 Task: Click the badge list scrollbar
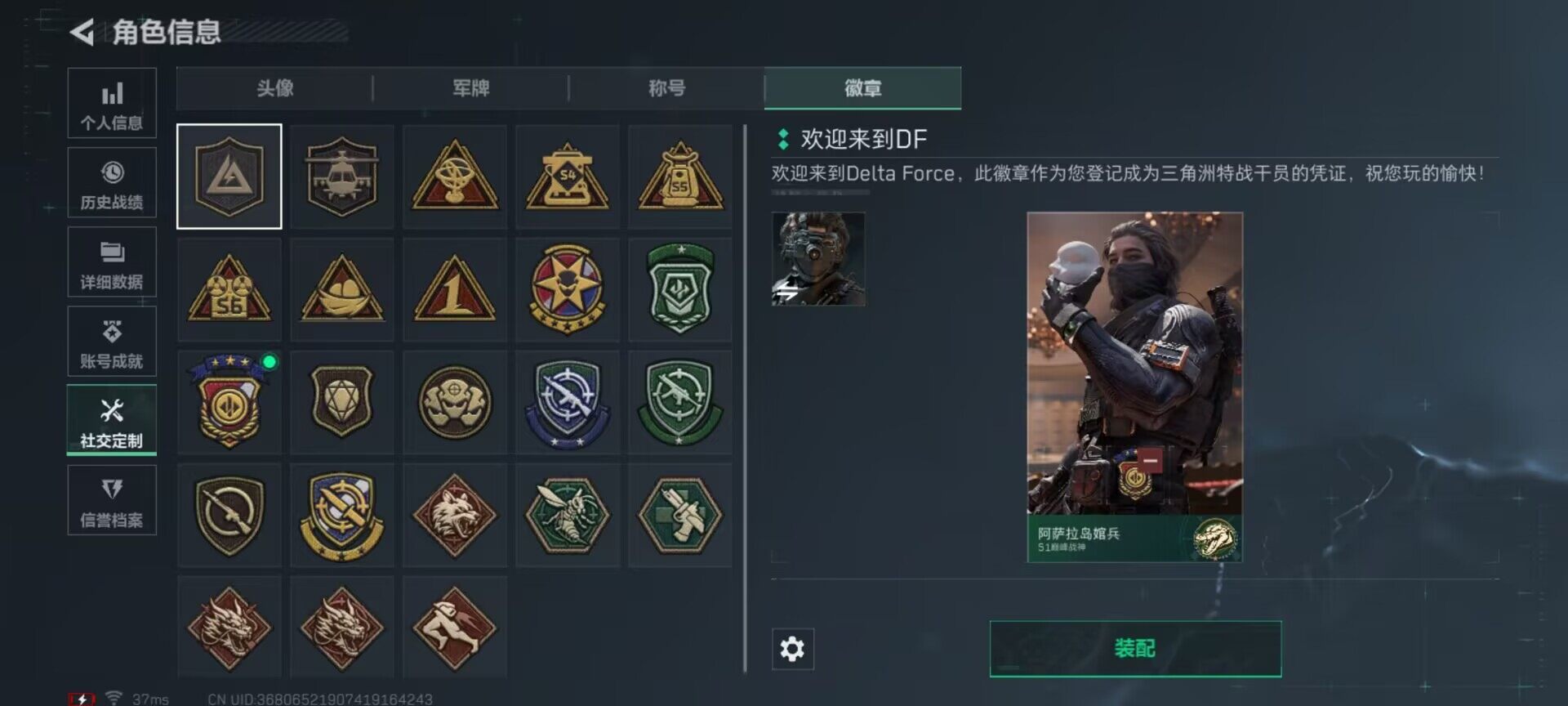(x=745, y=399)
